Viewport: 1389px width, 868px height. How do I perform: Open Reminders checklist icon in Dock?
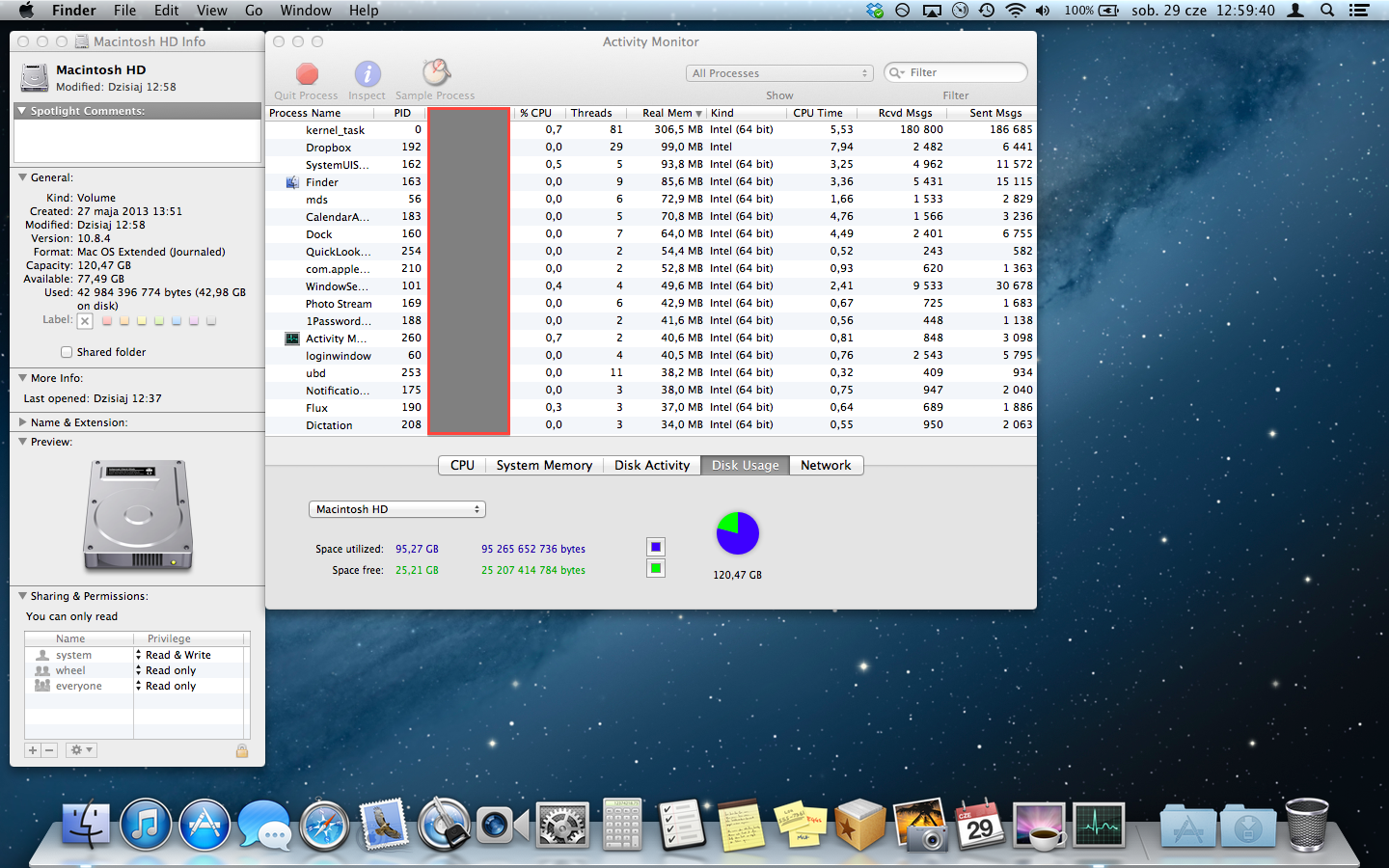pos(682,826)
